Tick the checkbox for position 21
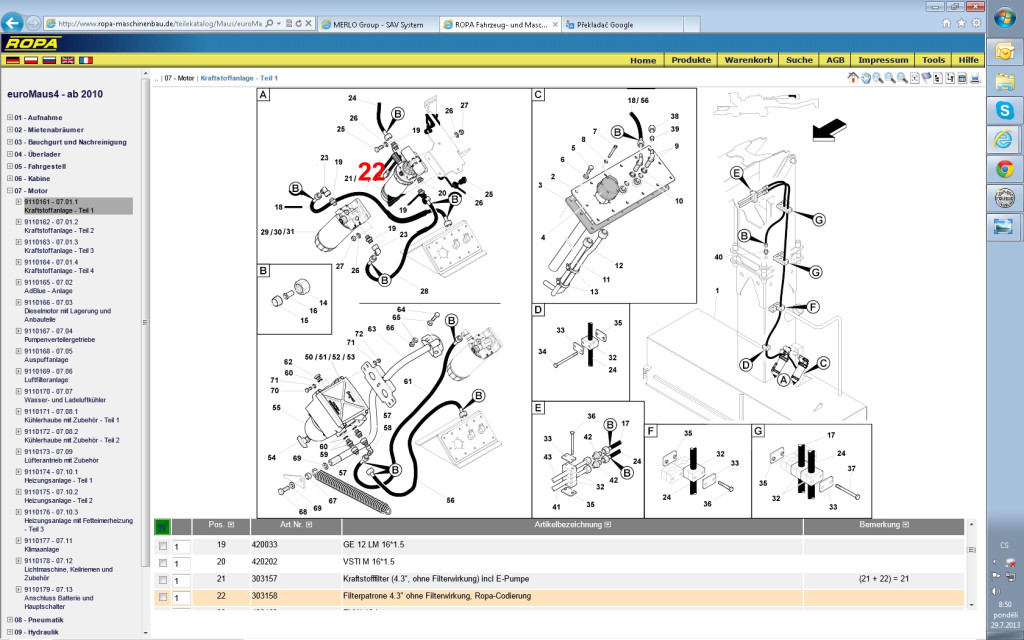The width and height of the screenshot is (1024, 640). [x=163, y=579]
